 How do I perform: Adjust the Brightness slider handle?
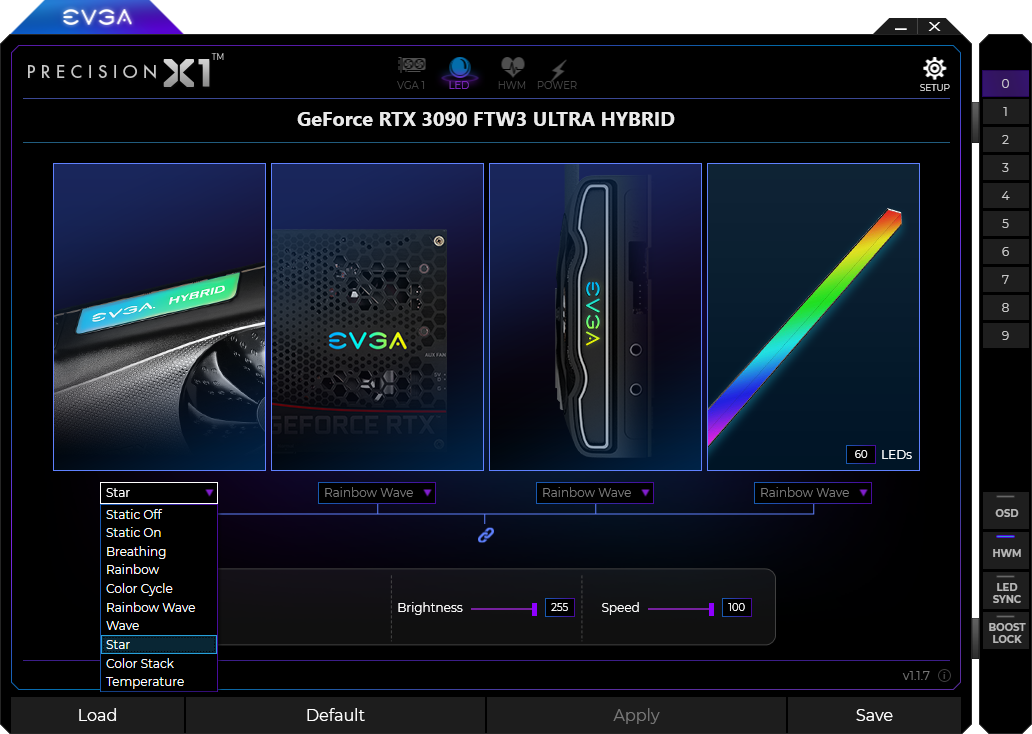pos(534,609)
